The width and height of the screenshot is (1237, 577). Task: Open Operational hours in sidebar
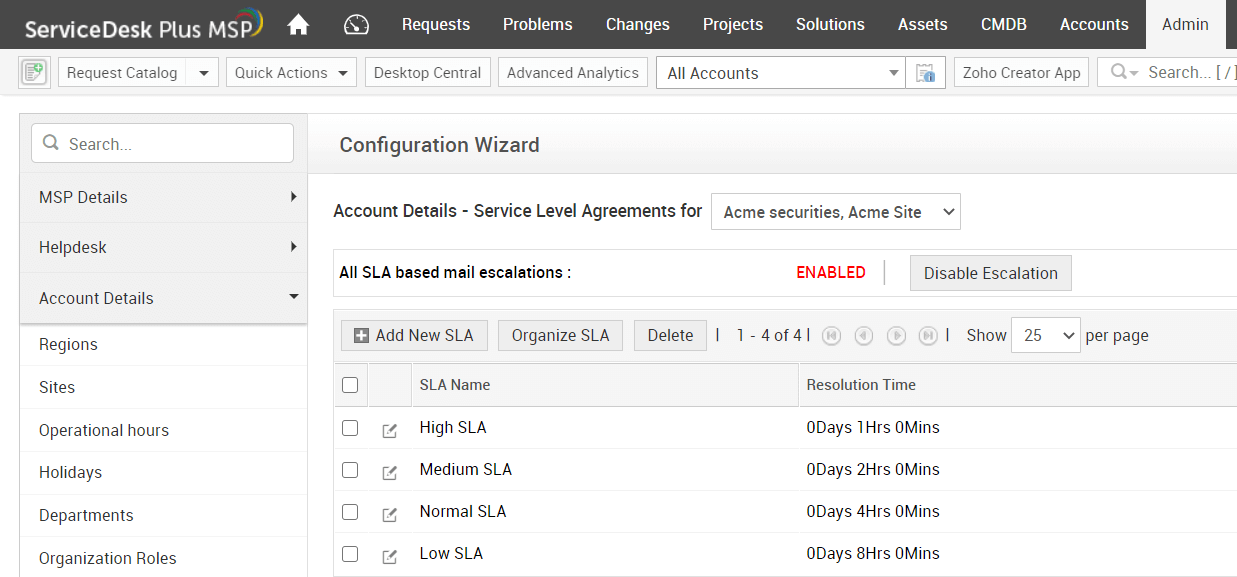click(x=104, y=430)
